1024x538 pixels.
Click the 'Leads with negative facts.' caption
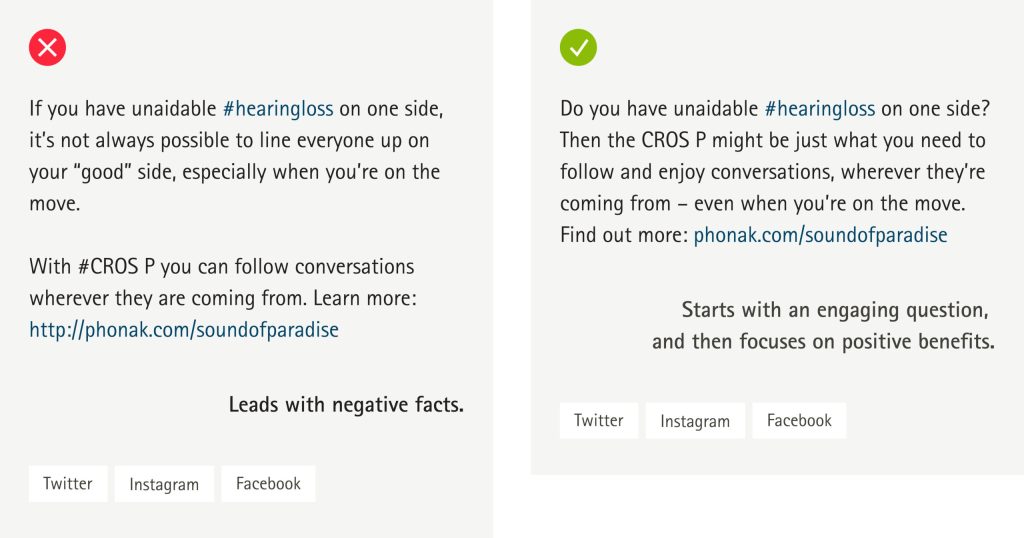[346, 405]
